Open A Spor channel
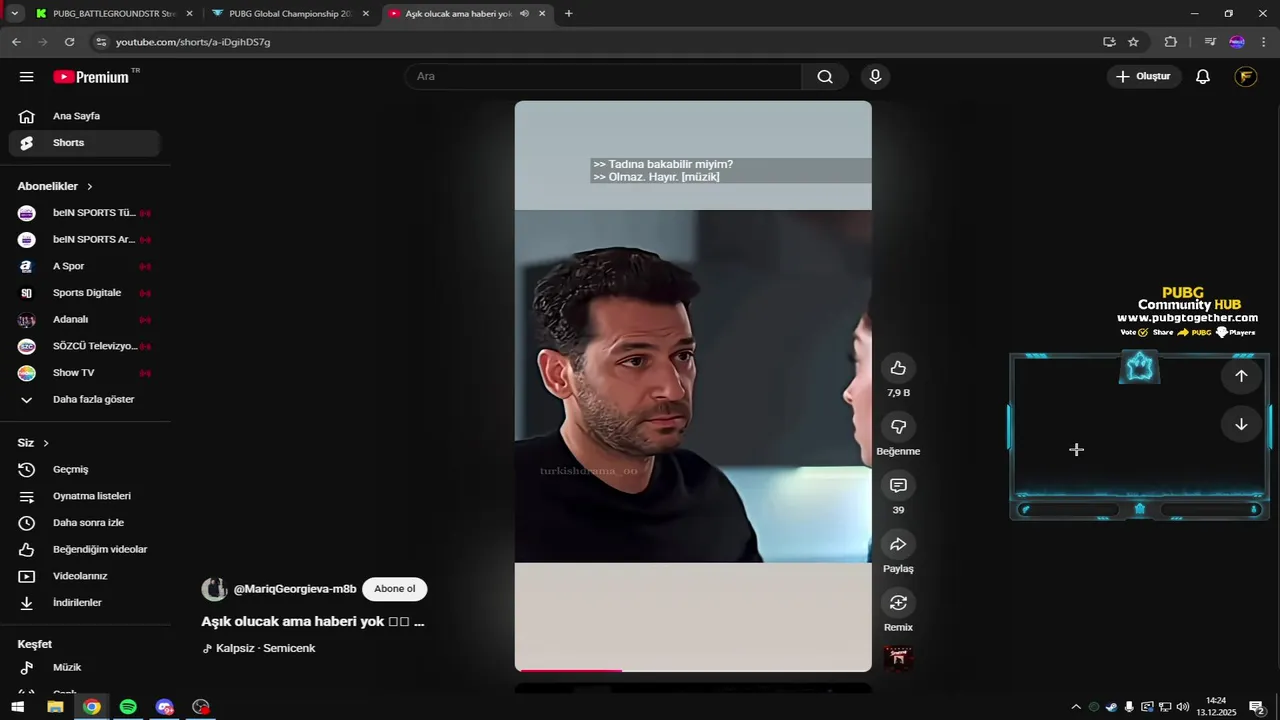Screen dimensions: 1280x720 point(84,266)
